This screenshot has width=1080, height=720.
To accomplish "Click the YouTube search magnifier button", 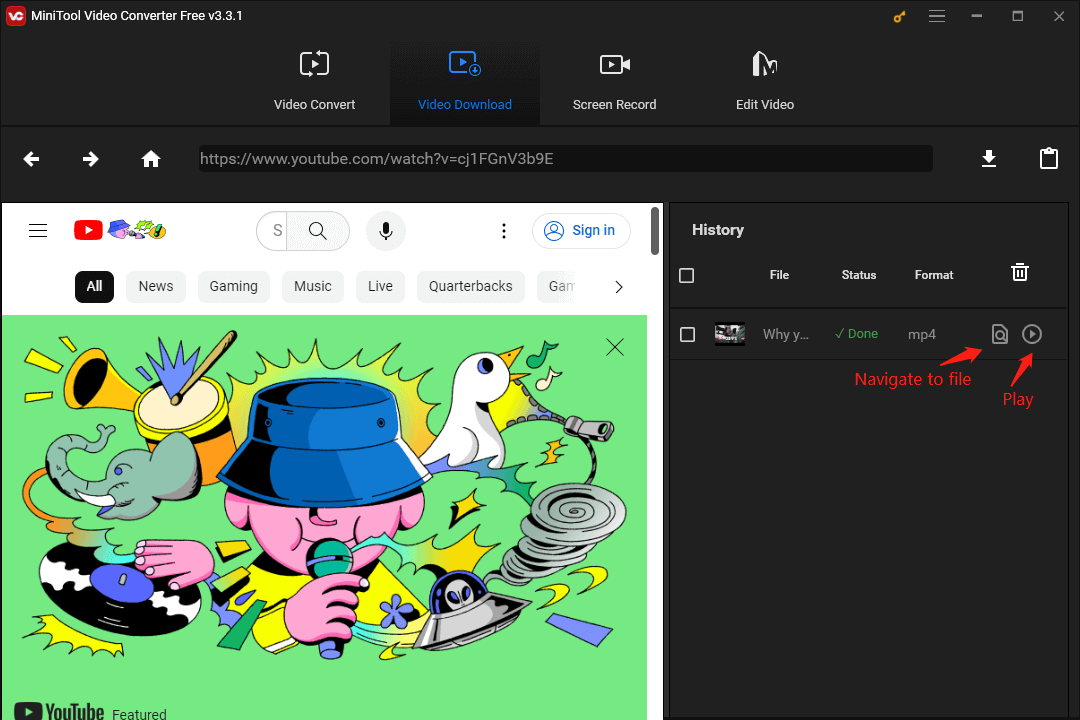I will point(318,230).
